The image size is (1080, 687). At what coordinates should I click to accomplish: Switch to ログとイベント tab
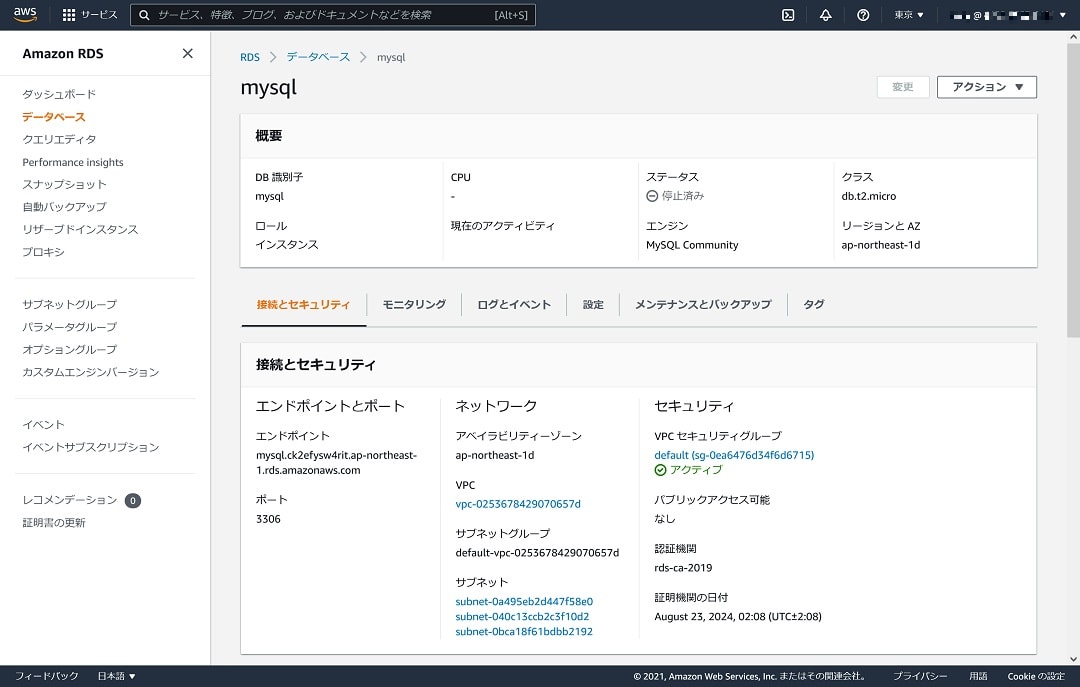tap(514, 305)
